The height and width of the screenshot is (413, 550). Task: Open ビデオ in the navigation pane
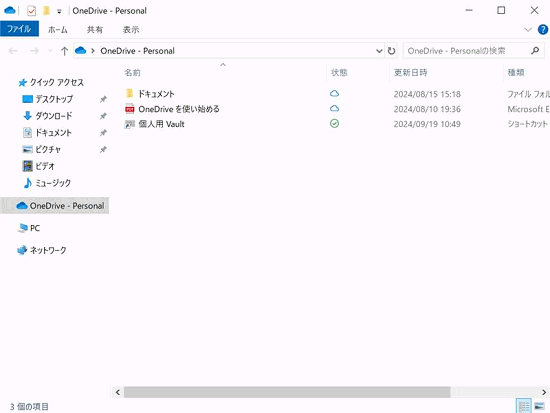45,166
